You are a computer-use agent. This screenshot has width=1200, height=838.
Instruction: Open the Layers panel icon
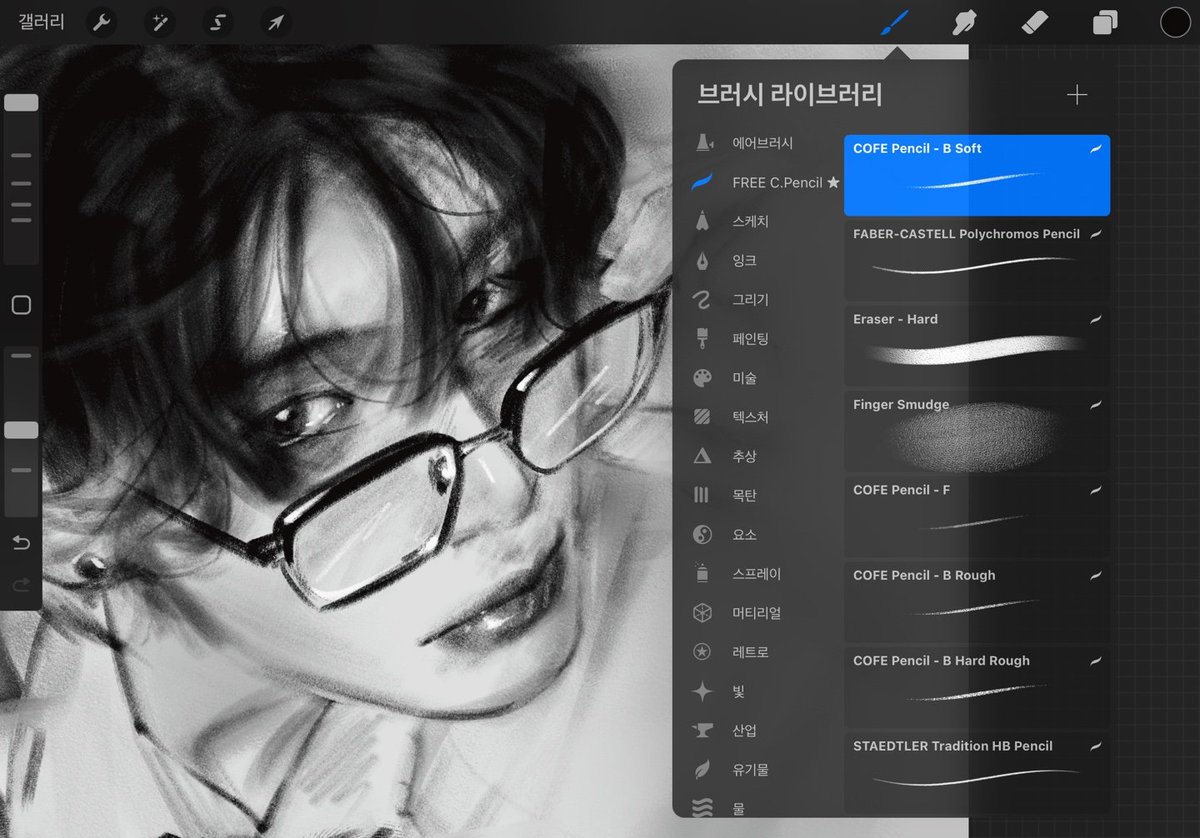pos(1105,22)
